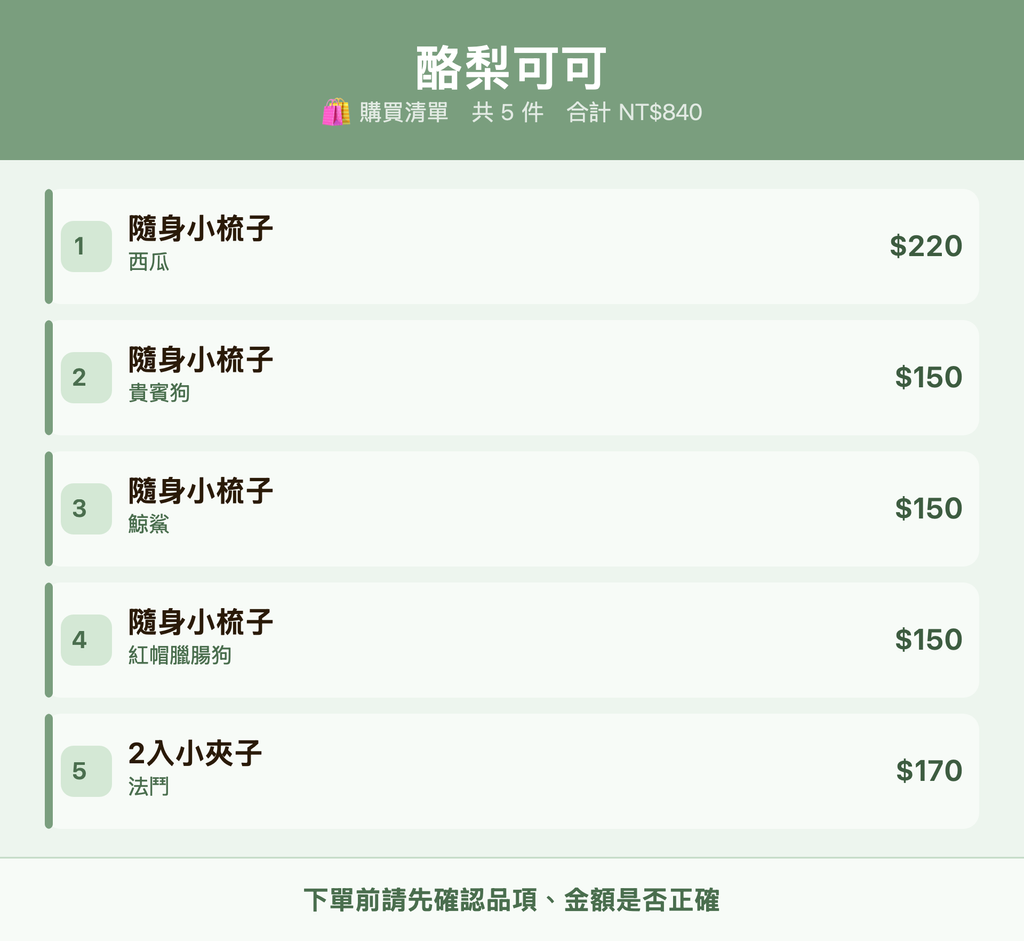The width and height of the screenshot is (1024, 941).
Task: Select the 紅帽臘腸狗 variant label
Action: pos(180,656)
